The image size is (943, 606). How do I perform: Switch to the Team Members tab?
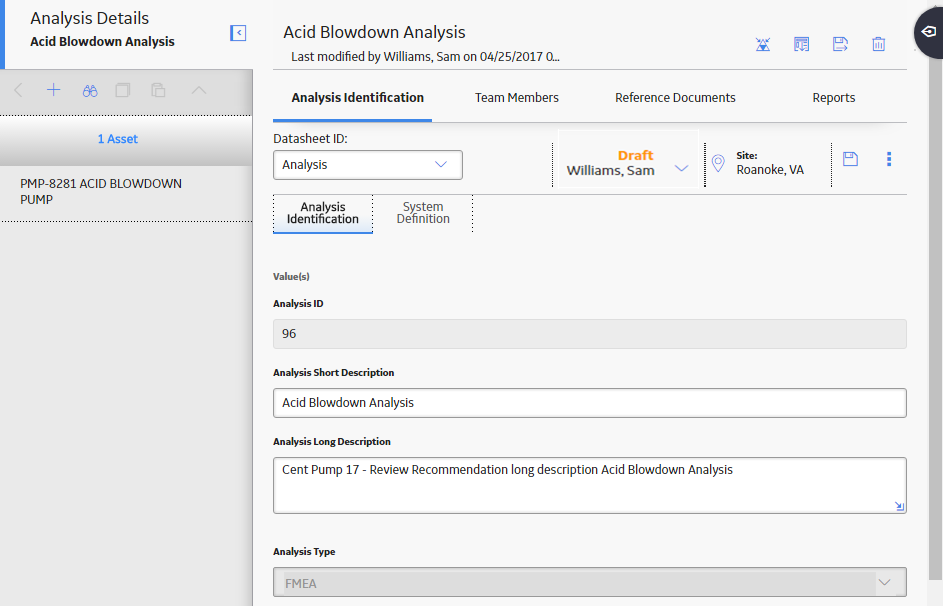click(517, 97)
